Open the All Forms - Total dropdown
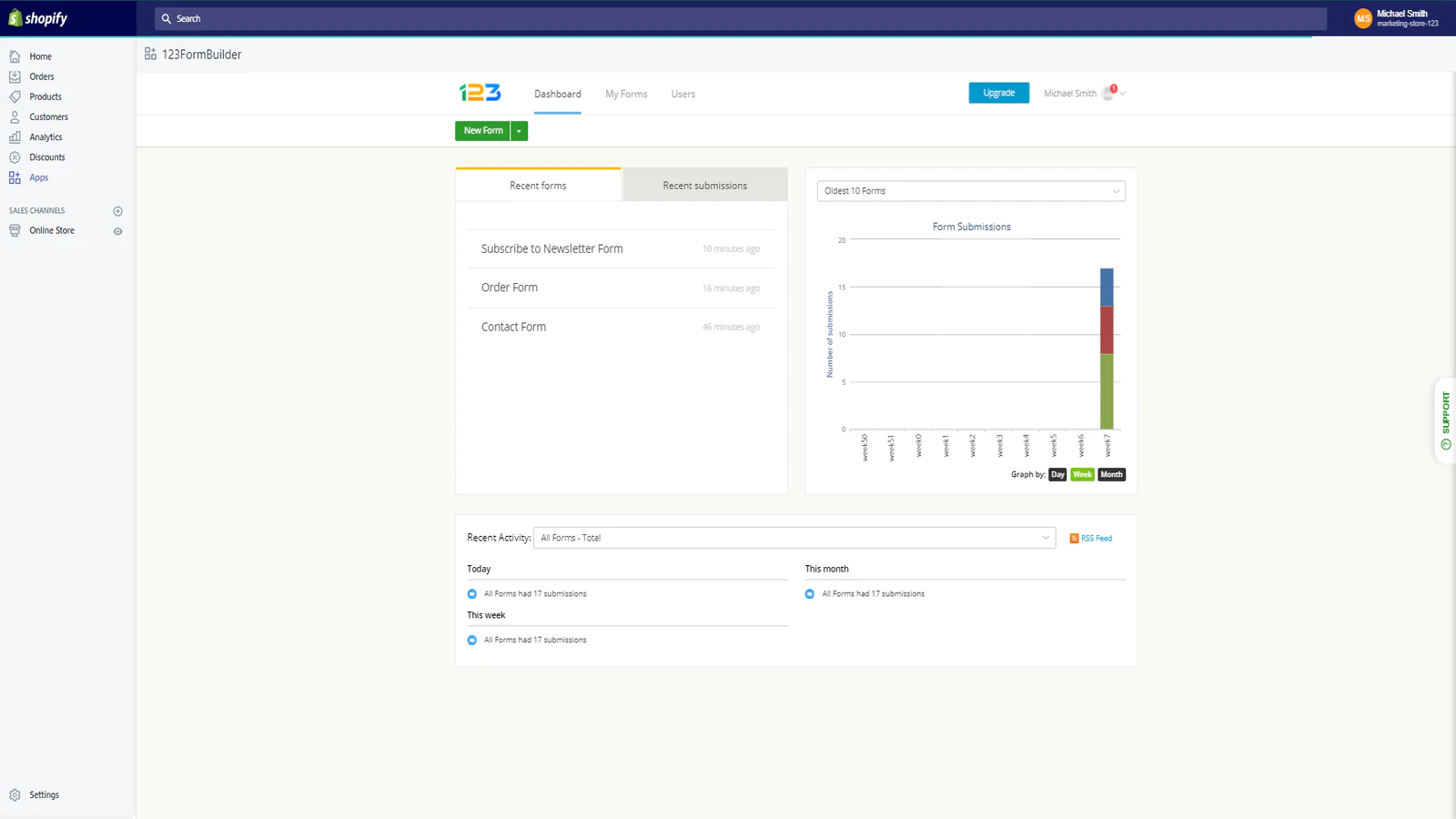Image resolution: width=1456 pixels, height=819 pixels. click(794, 538)
